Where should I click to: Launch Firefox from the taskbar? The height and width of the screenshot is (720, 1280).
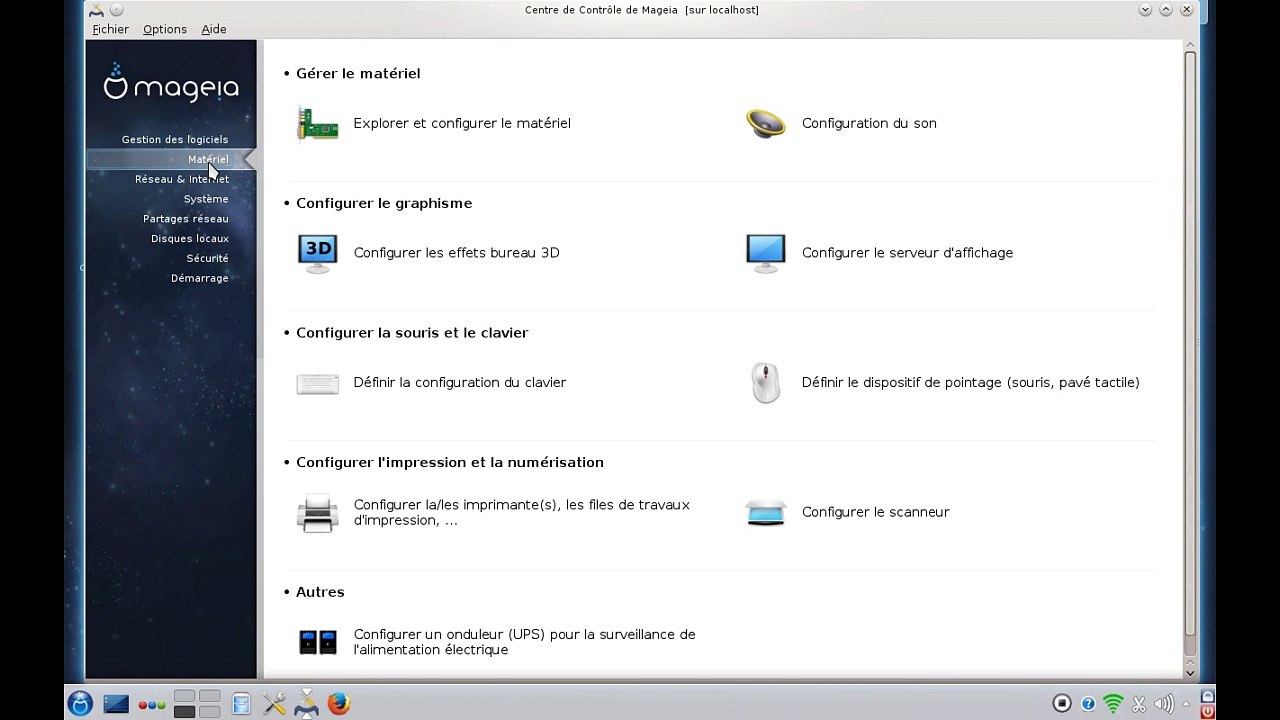click(x=339, y=704)
